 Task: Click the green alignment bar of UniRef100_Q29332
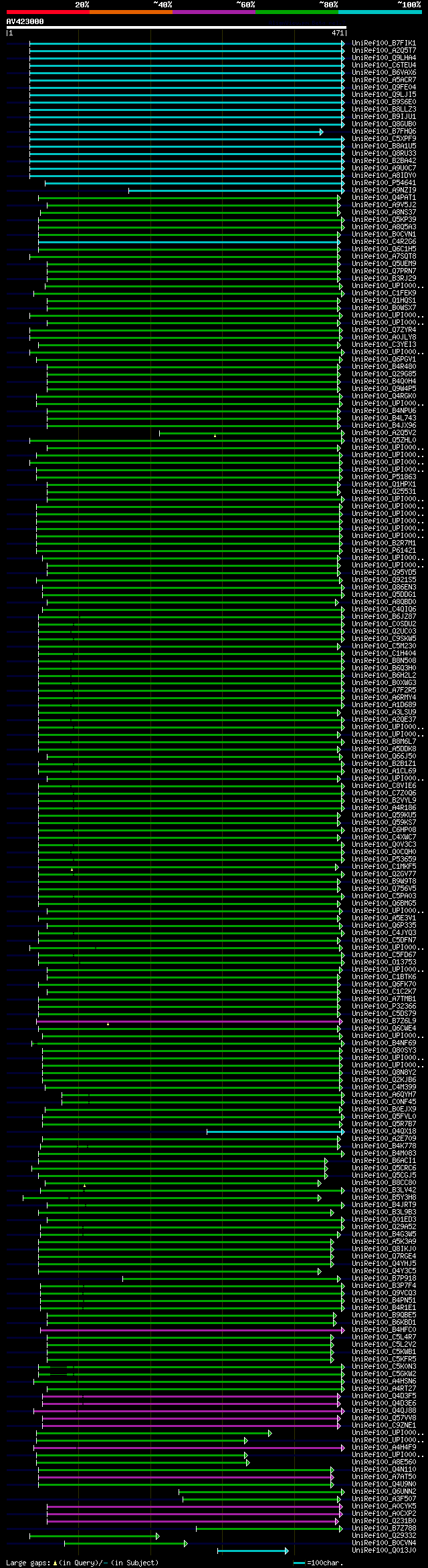(x=94, y=1536)
